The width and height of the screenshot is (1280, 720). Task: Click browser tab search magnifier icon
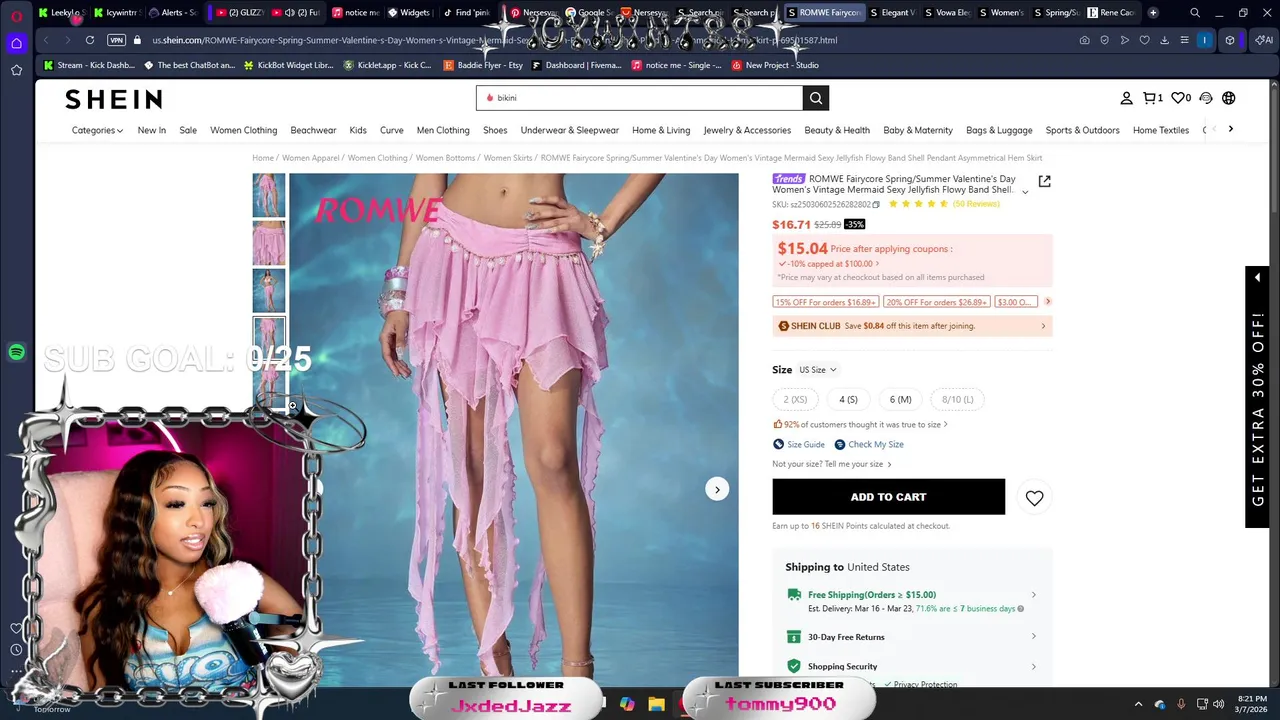coord(1195,13)
